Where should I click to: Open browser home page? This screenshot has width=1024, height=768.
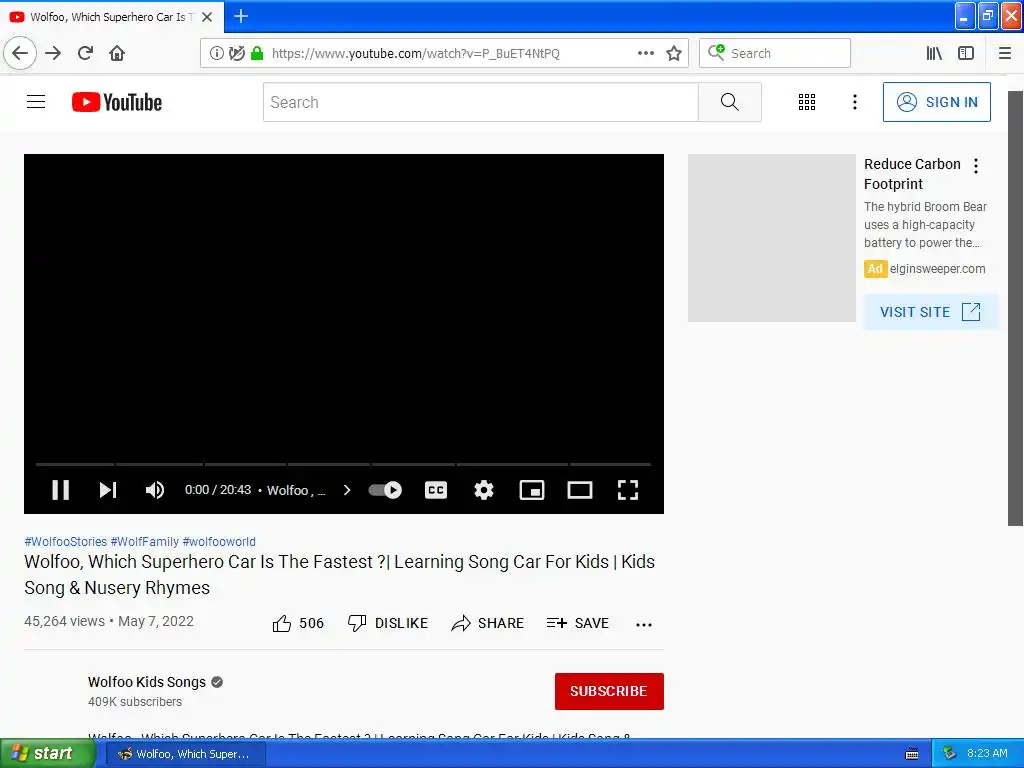117,53
